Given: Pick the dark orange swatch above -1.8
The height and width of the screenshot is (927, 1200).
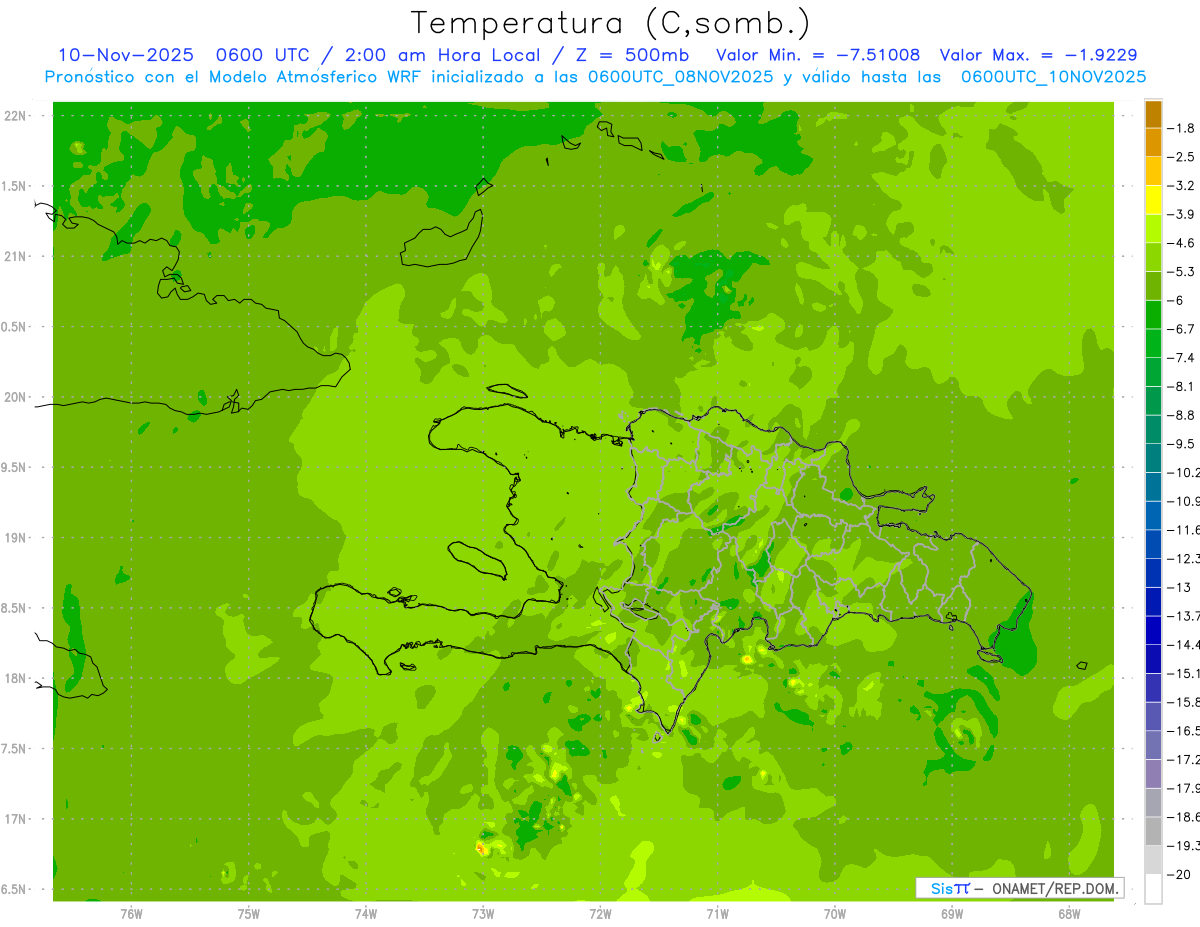Looking at the screenshot, I should tap(1153, 114).
